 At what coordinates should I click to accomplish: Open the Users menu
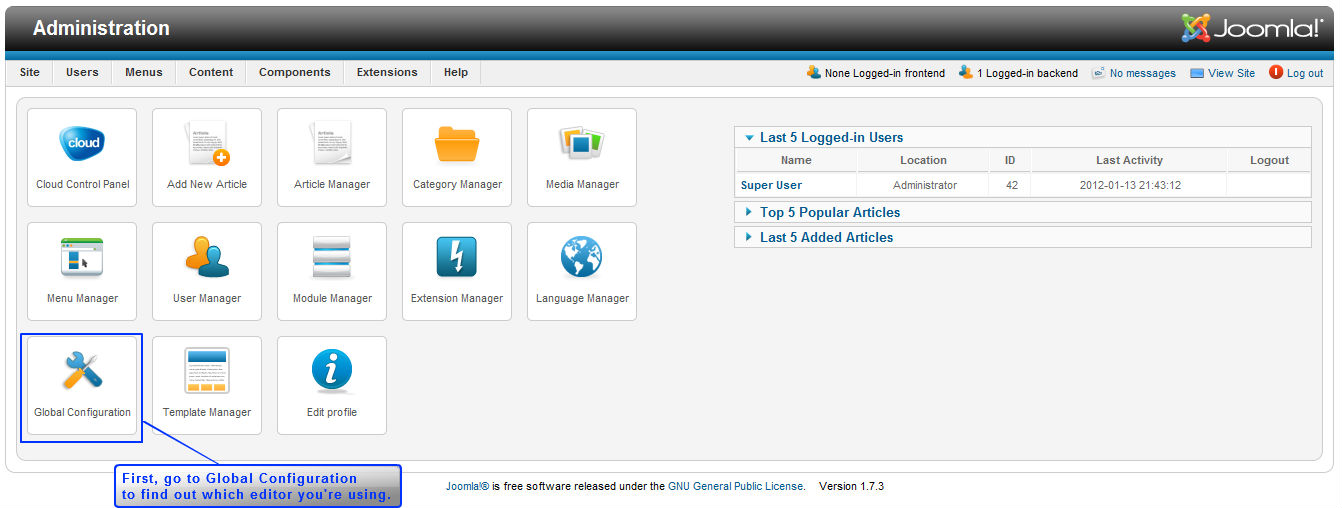82,72
